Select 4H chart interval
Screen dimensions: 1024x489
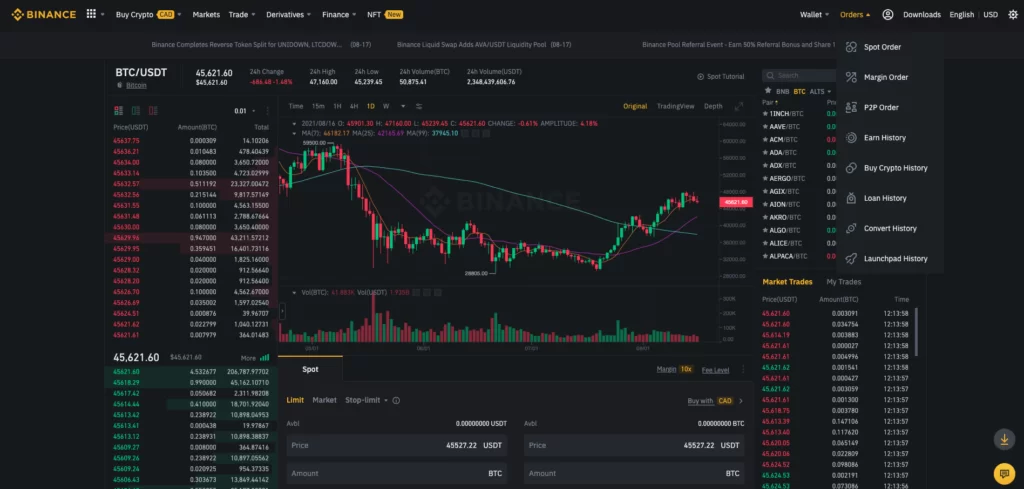point(353,106)
